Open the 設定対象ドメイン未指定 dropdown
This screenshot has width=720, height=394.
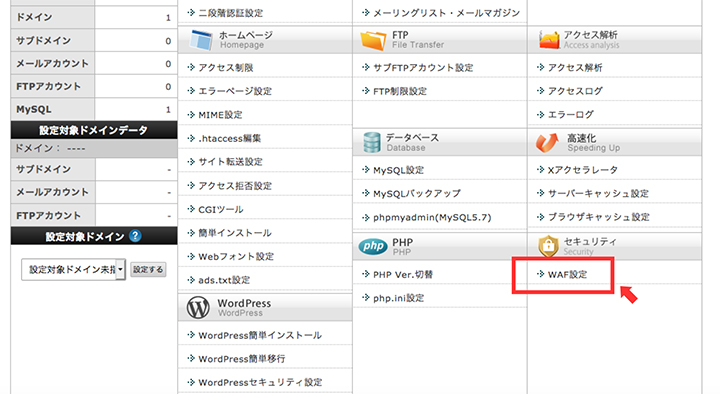[73, 270]
